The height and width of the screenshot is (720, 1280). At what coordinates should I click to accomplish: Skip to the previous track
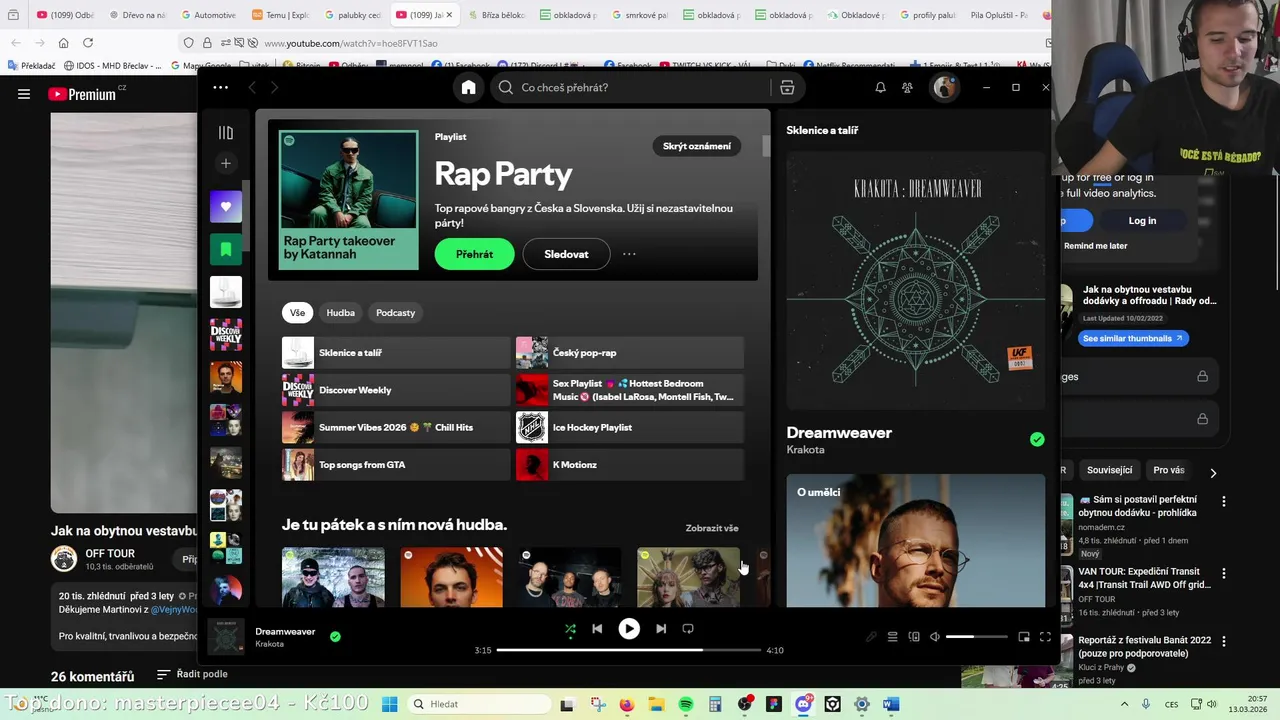coord(597,629)
